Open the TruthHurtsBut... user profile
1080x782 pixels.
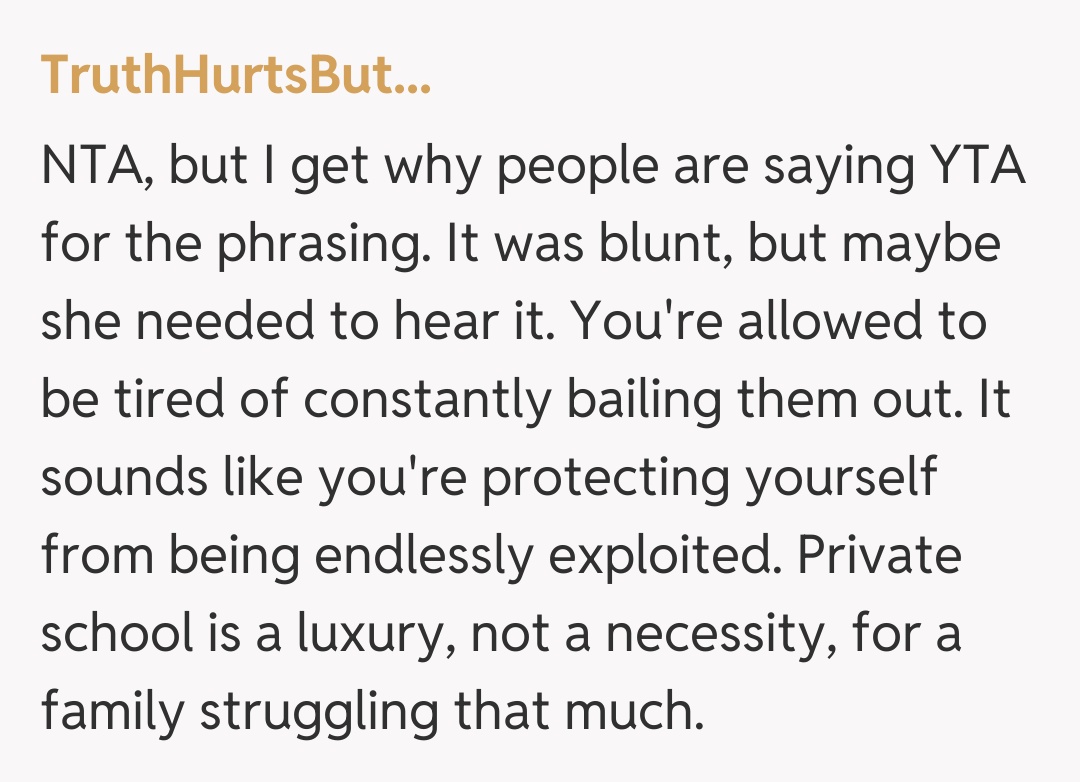(236, 78)
